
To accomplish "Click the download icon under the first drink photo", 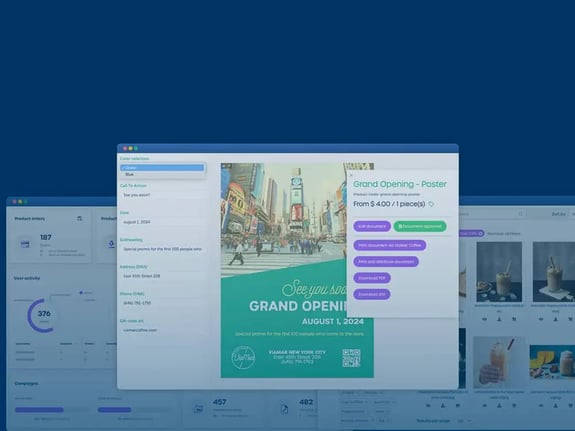I will [499, 319].
